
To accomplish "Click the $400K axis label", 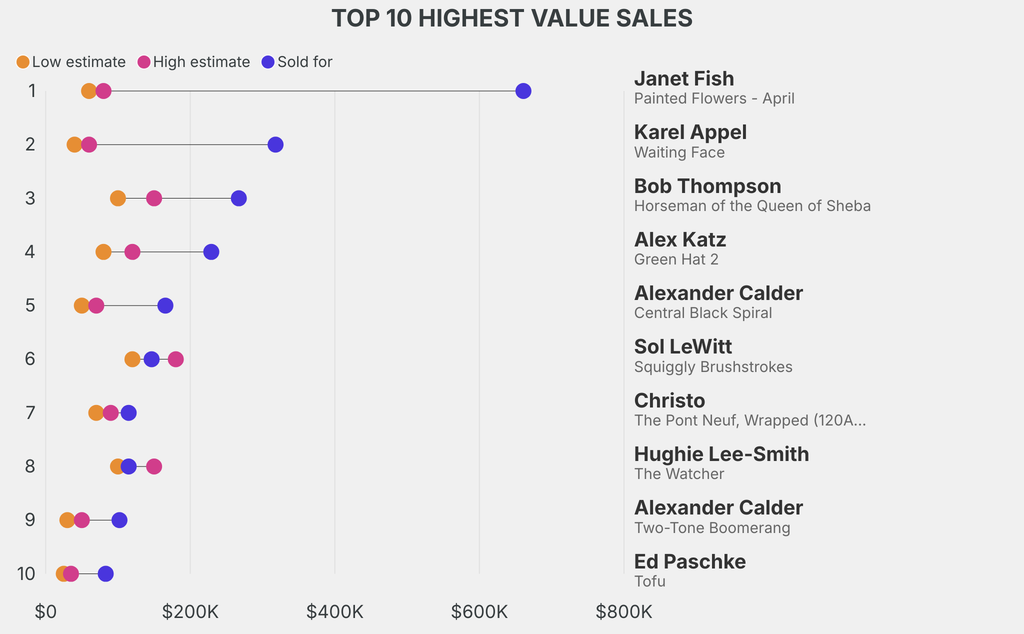I will (x=335, y=612).
